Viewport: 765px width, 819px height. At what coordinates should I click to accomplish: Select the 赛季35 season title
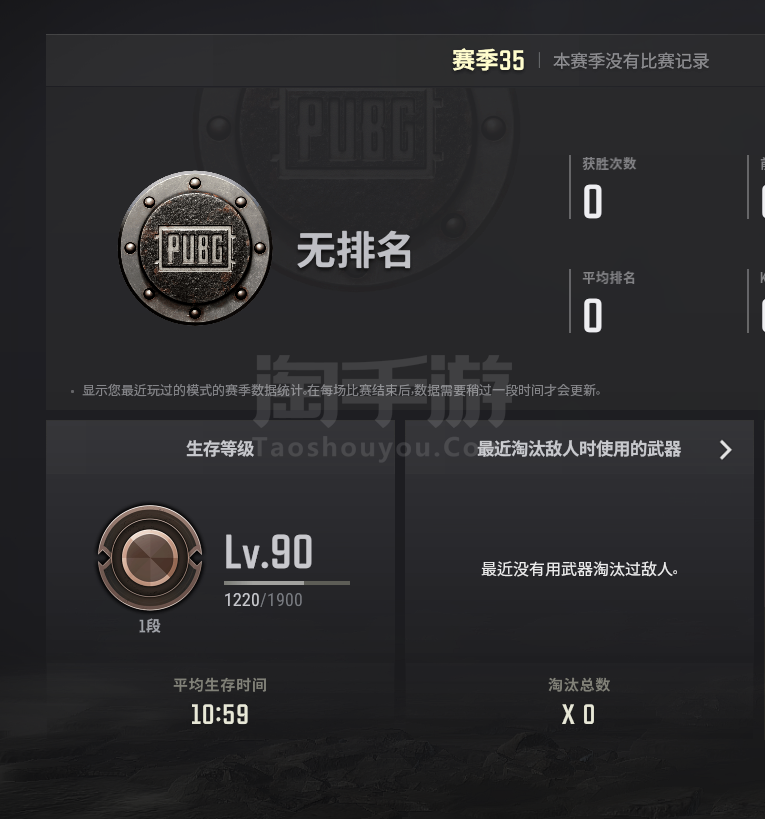click(488, 61)
